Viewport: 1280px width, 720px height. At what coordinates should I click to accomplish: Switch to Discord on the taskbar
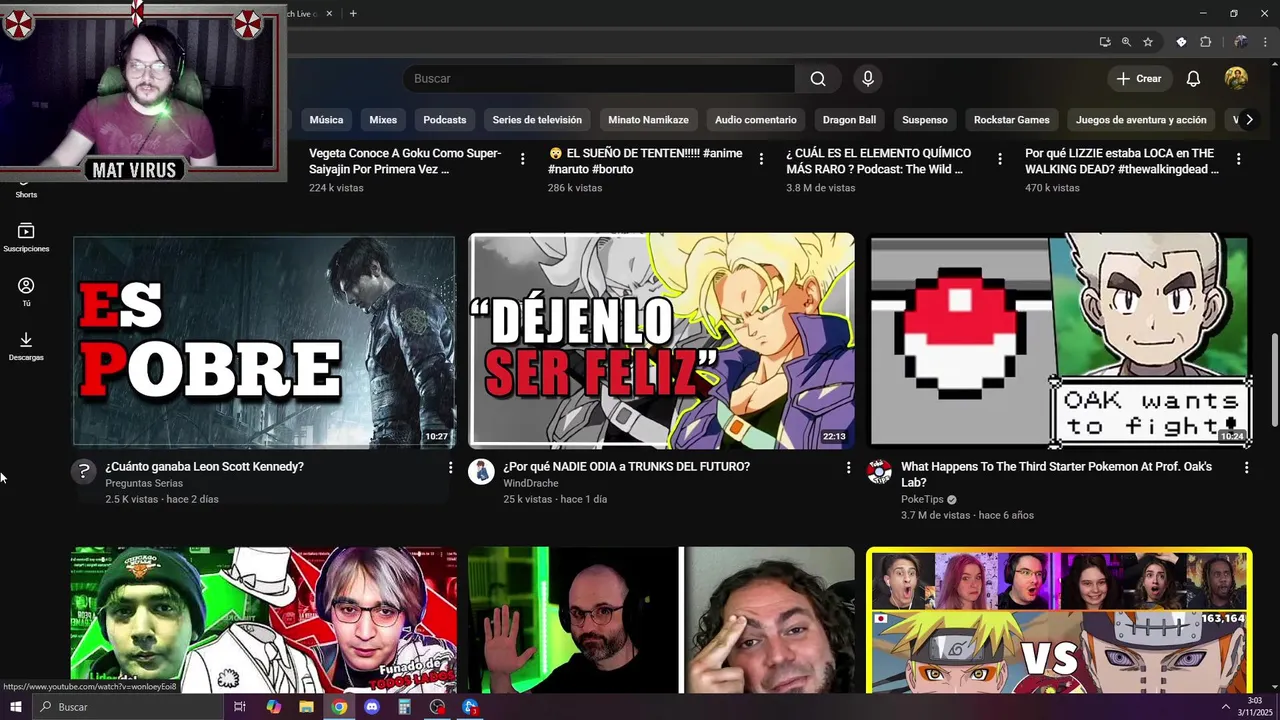pyautogui.click(x=372, y=707)
